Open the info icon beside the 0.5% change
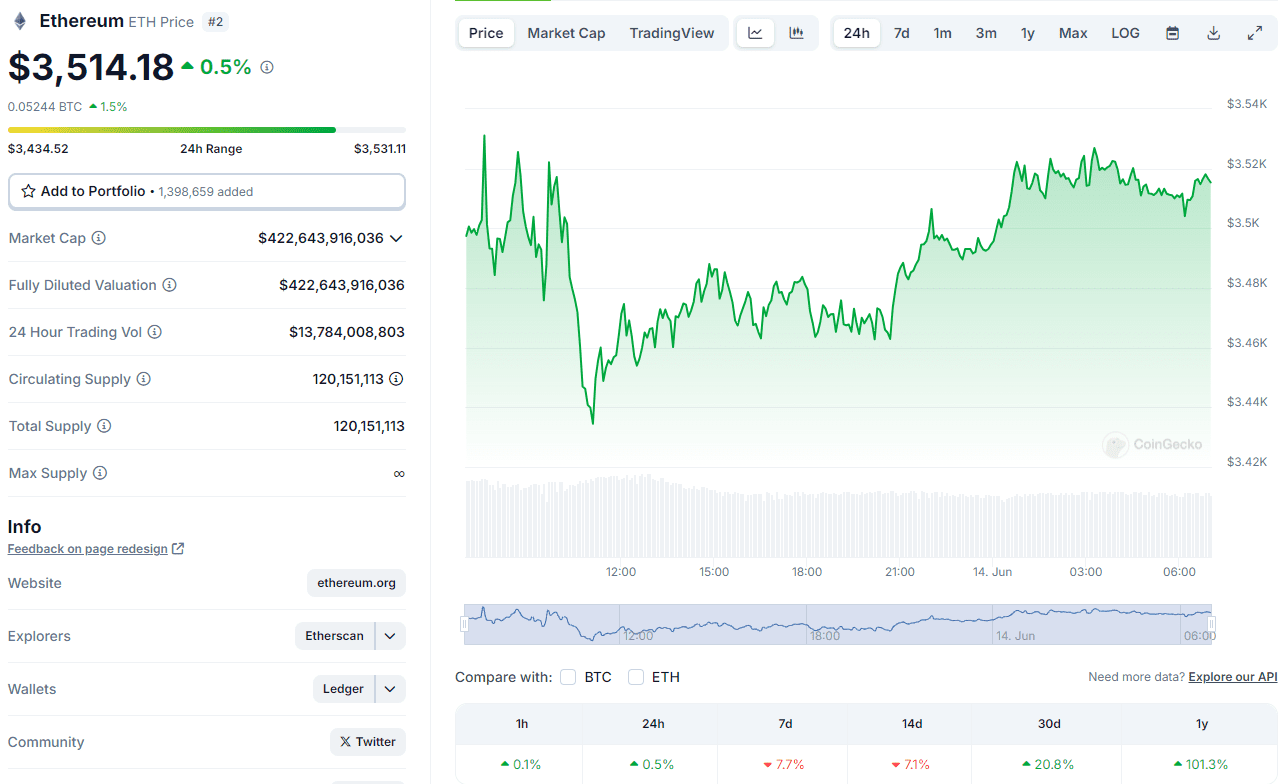1286x784 pixels. [x=267, y=67]
